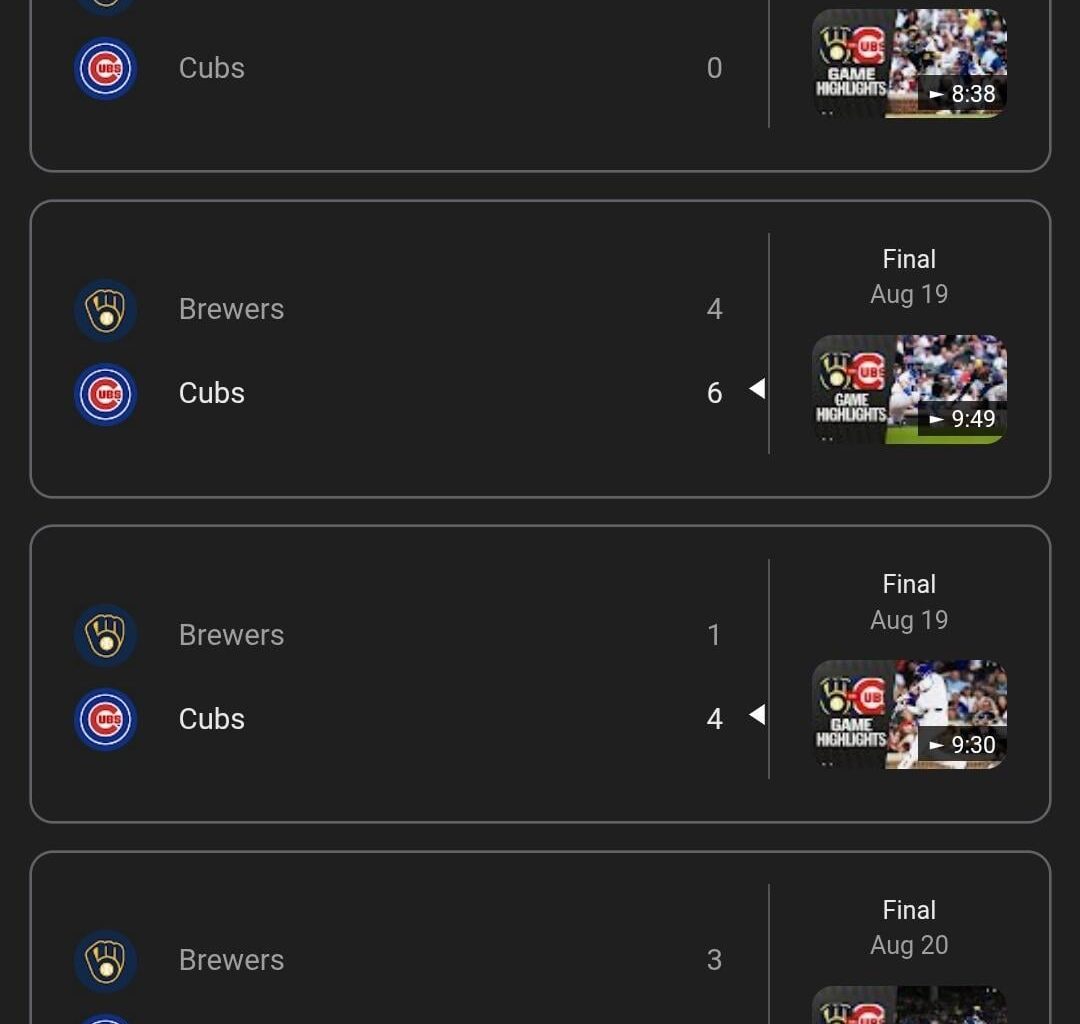Click the winner triangle beside Cubs 4

pyautogui.click(x=757, y=715)
